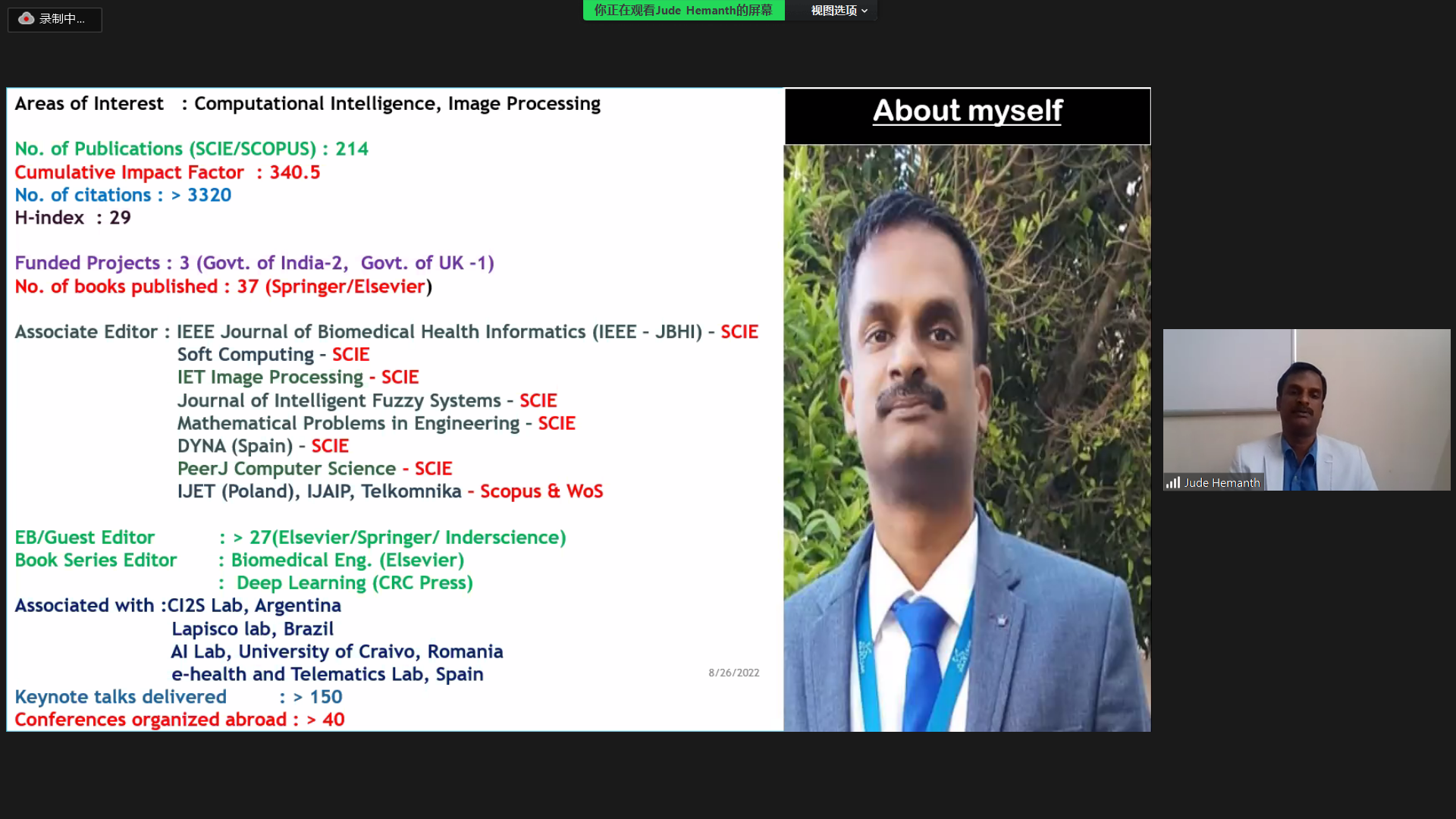Click the 'EB/Guest Editor' line
This screenshot has width=1456, height=819.
(290, 538)
